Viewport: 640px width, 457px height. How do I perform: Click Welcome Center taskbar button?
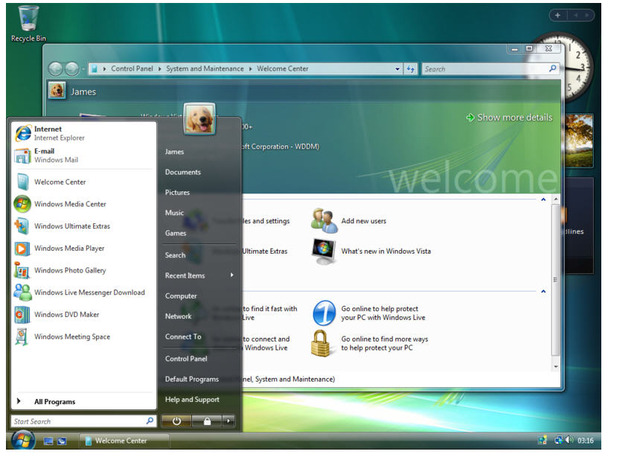tap(124, 441)
